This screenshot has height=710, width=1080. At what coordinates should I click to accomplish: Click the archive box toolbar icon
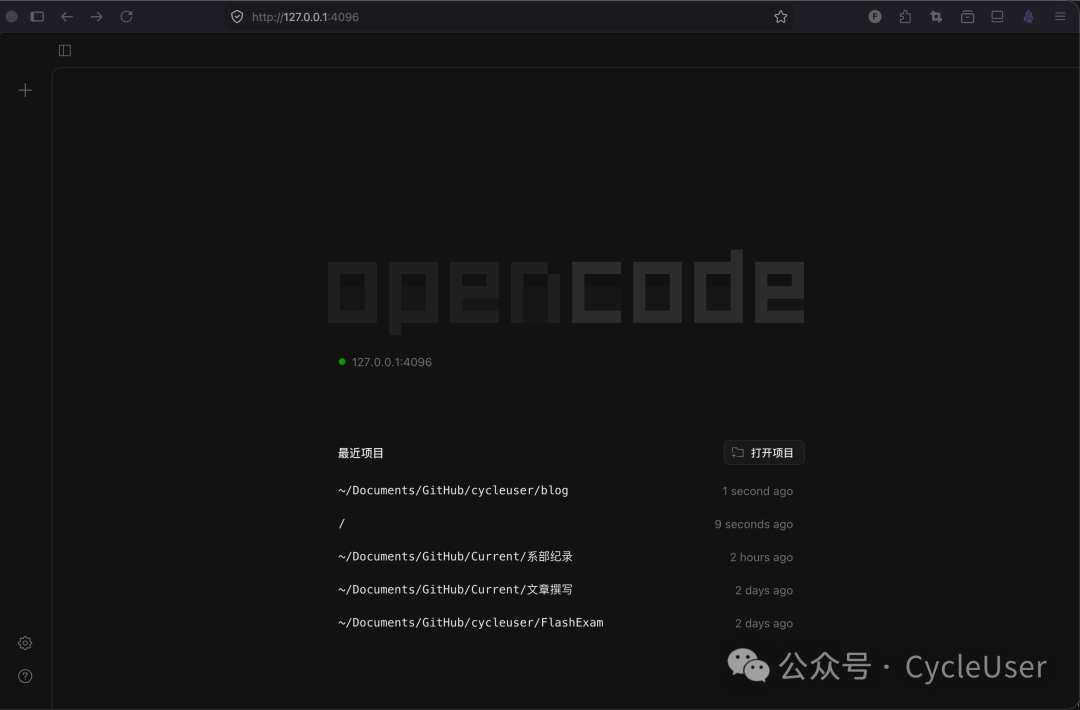click(967, 17)
